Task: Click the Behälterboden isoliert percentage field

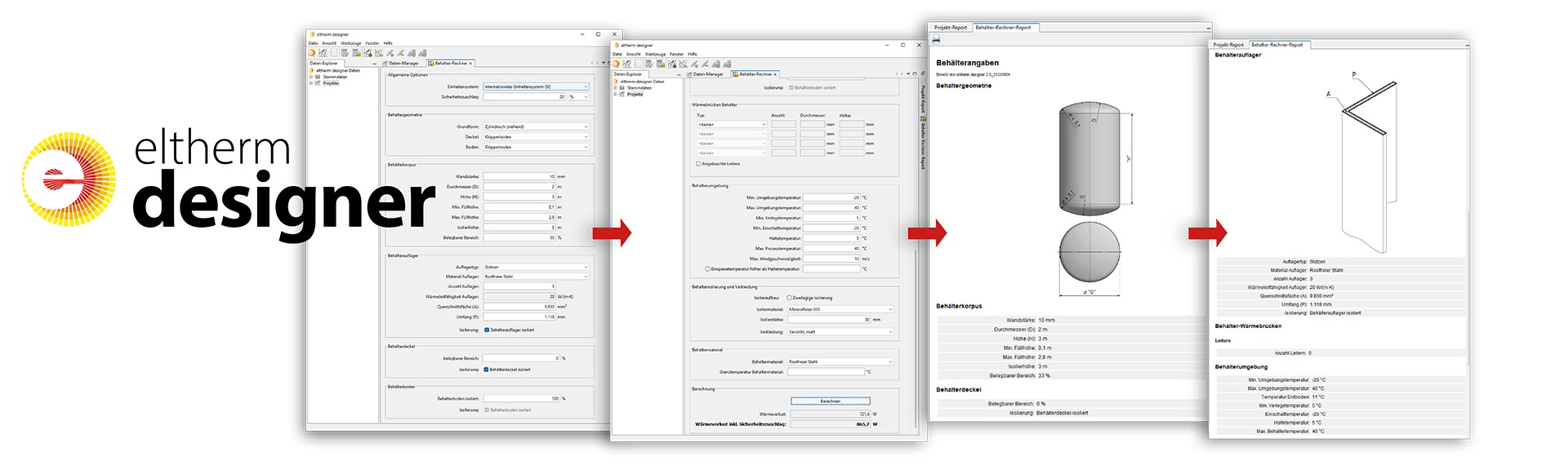Action: tap(521, 399)
